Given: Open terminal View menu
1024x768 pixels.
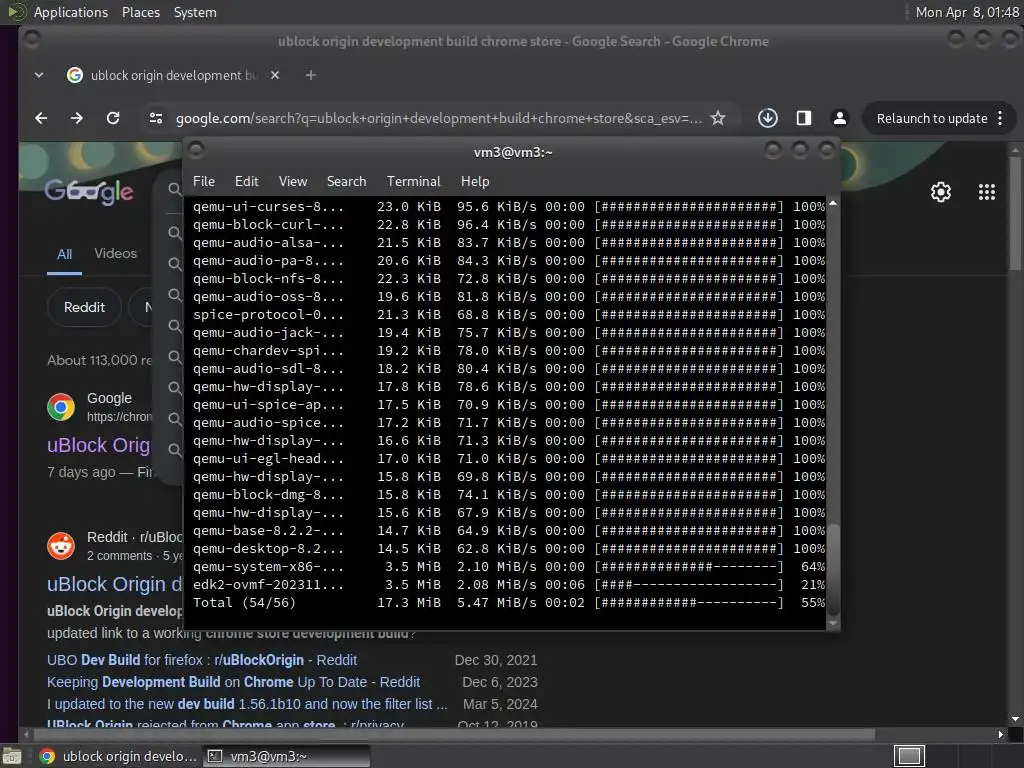Looking at the screenshot, I should pyautogui.click(x=293, y=181).
